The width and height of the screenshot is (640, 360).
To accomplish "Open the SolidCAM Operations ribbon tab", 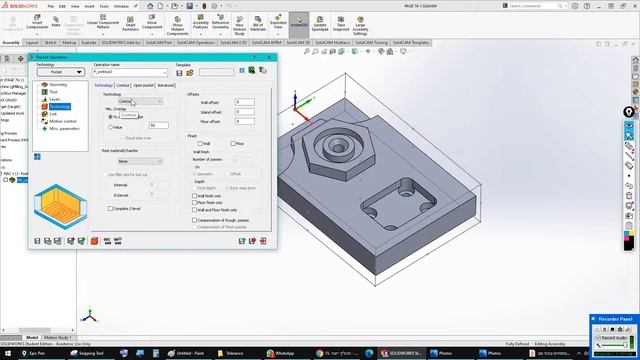I will [x=196, y=42].
